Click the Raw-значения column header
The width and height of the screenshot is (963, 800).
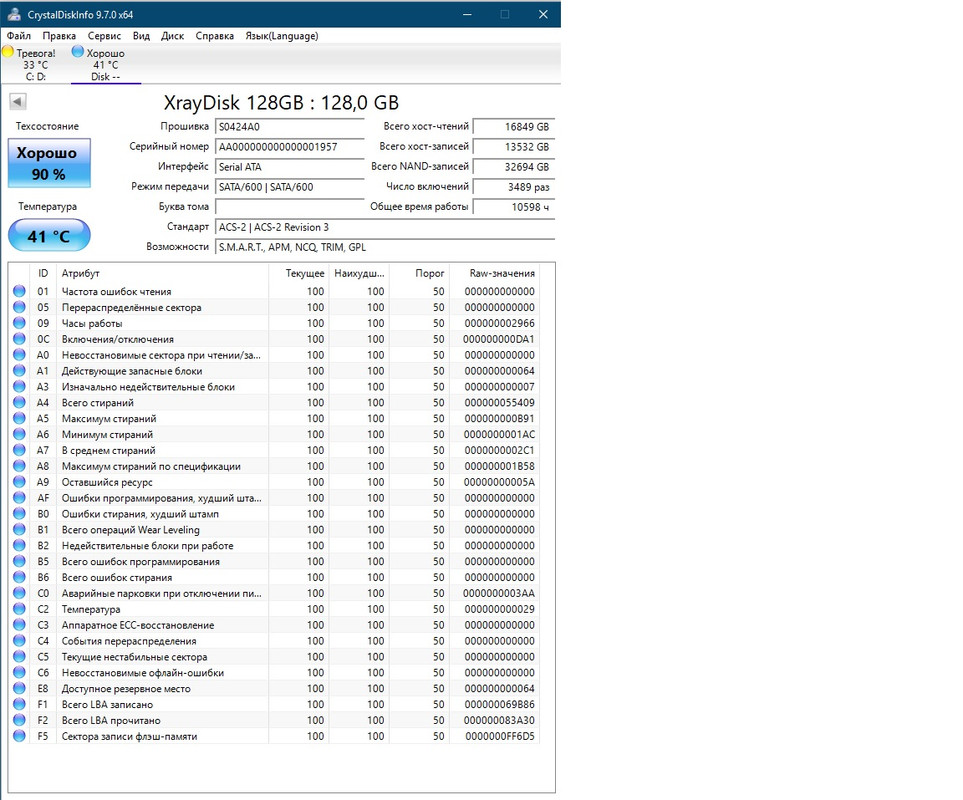tap(494, 273)
